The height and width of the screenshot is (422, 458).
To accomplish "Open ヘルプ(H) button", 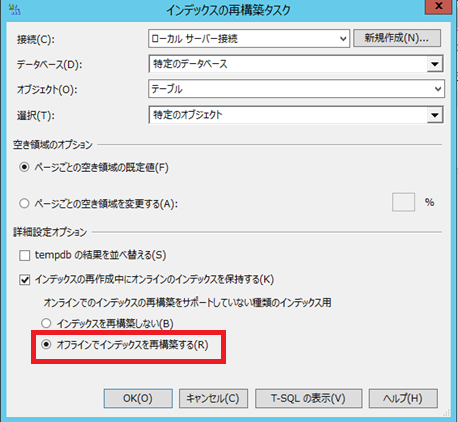I will point(403,398).
